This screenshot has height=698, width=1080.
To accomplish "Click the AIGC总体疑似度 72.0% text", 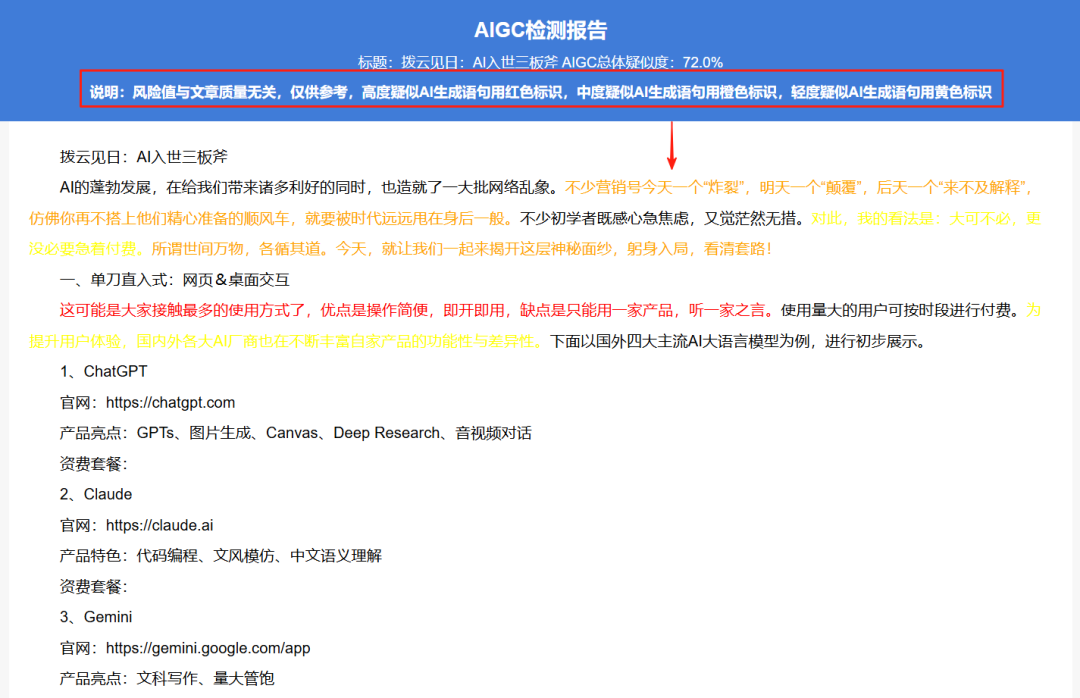I will click(642, 62).
